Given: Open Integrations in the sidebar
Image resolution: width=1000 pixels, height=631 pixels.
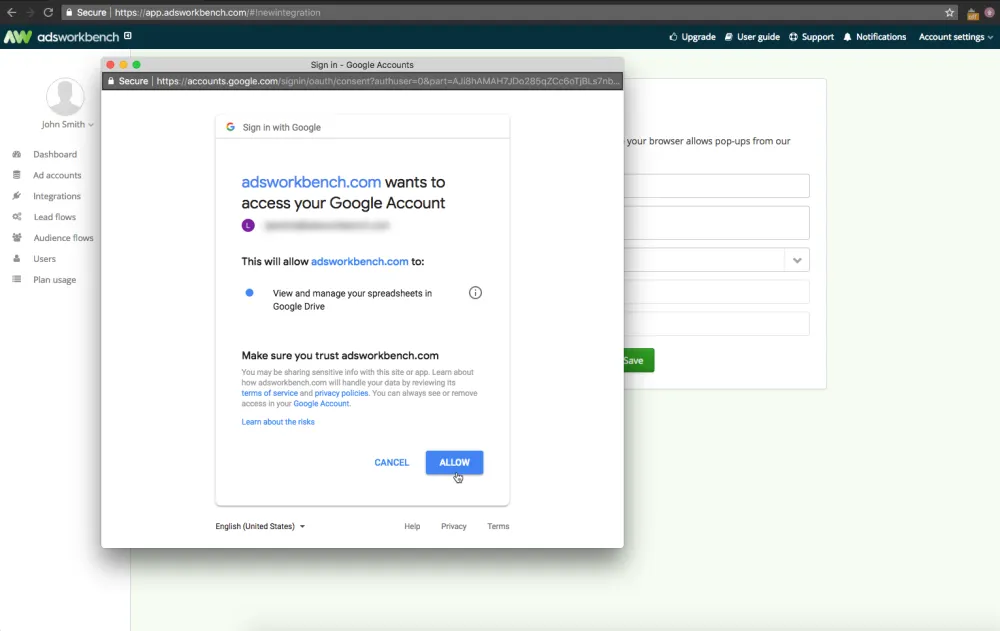Looking at the screenshot, I should (57, 196).
